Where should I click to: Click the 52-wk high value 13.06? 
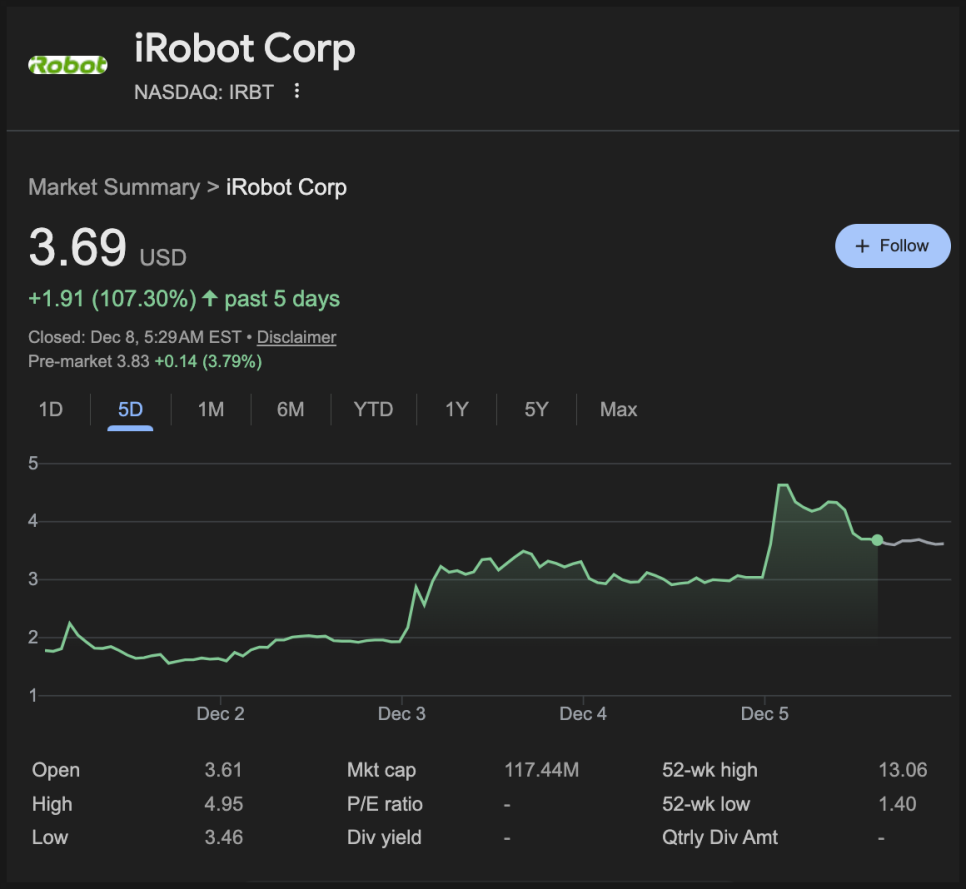[x=902, y=770]
